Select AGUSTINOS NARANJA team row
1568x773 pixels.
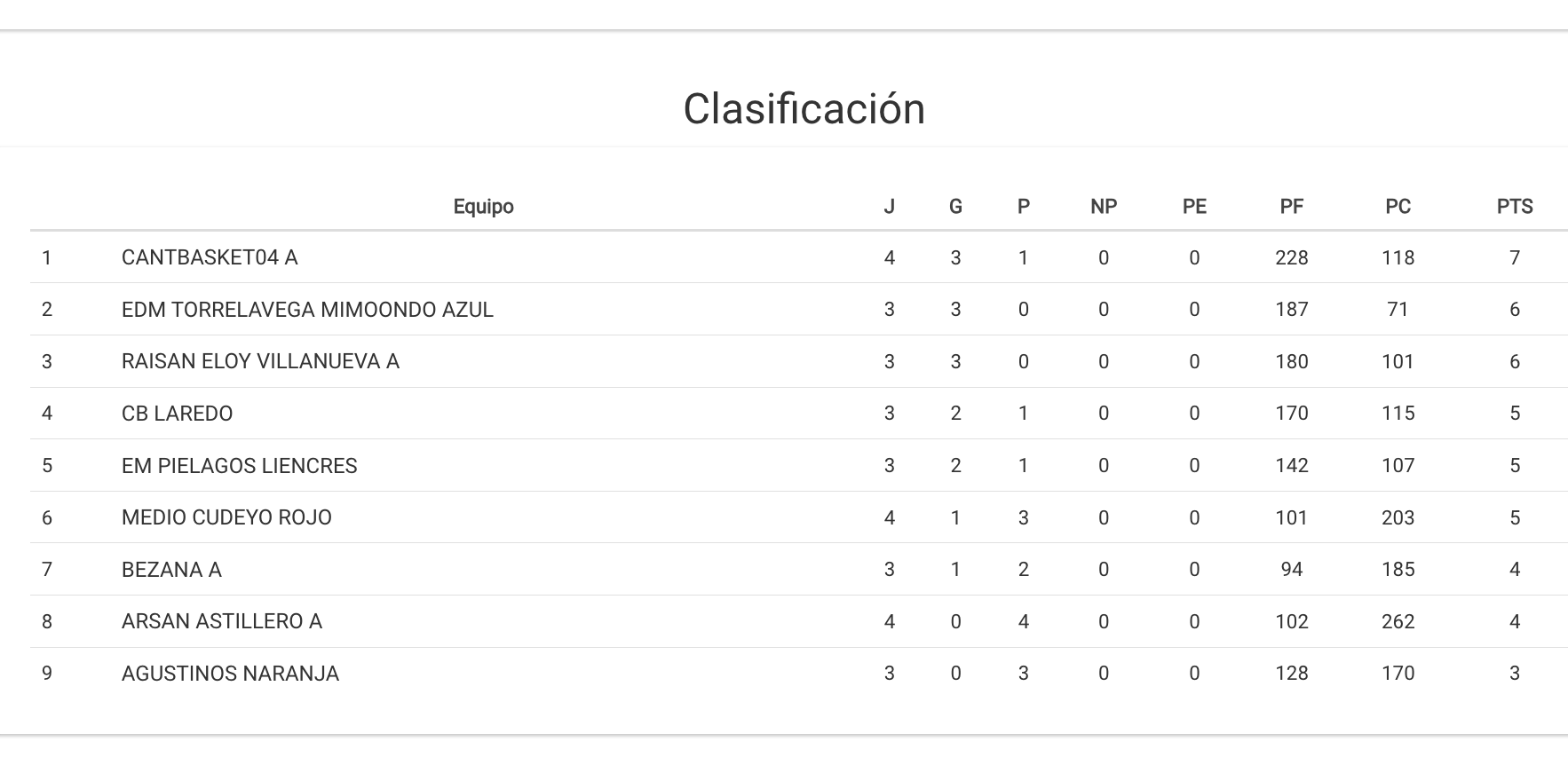[x=230, y=674]
